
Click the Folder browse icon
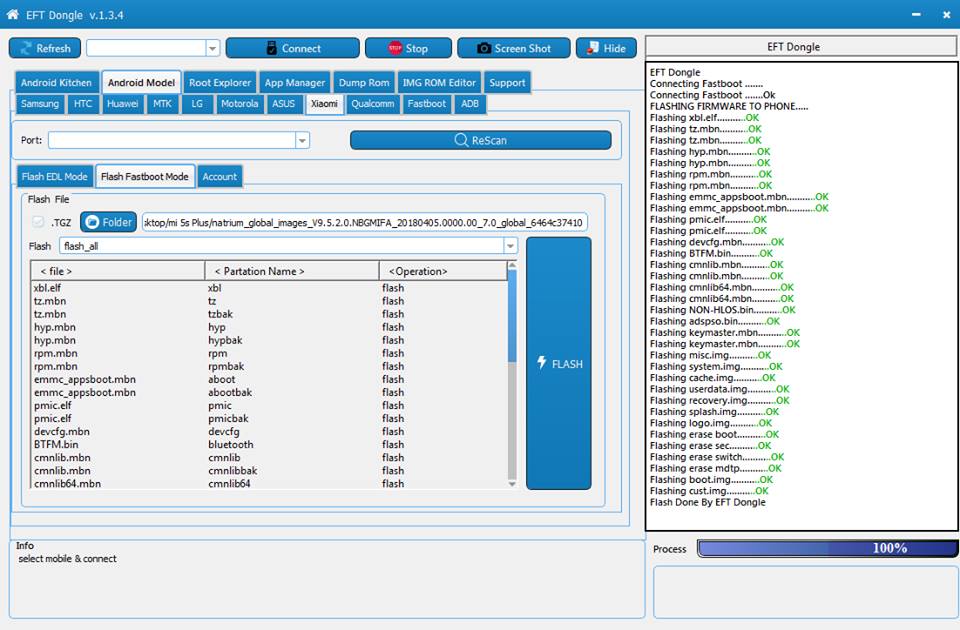point(92,222)
